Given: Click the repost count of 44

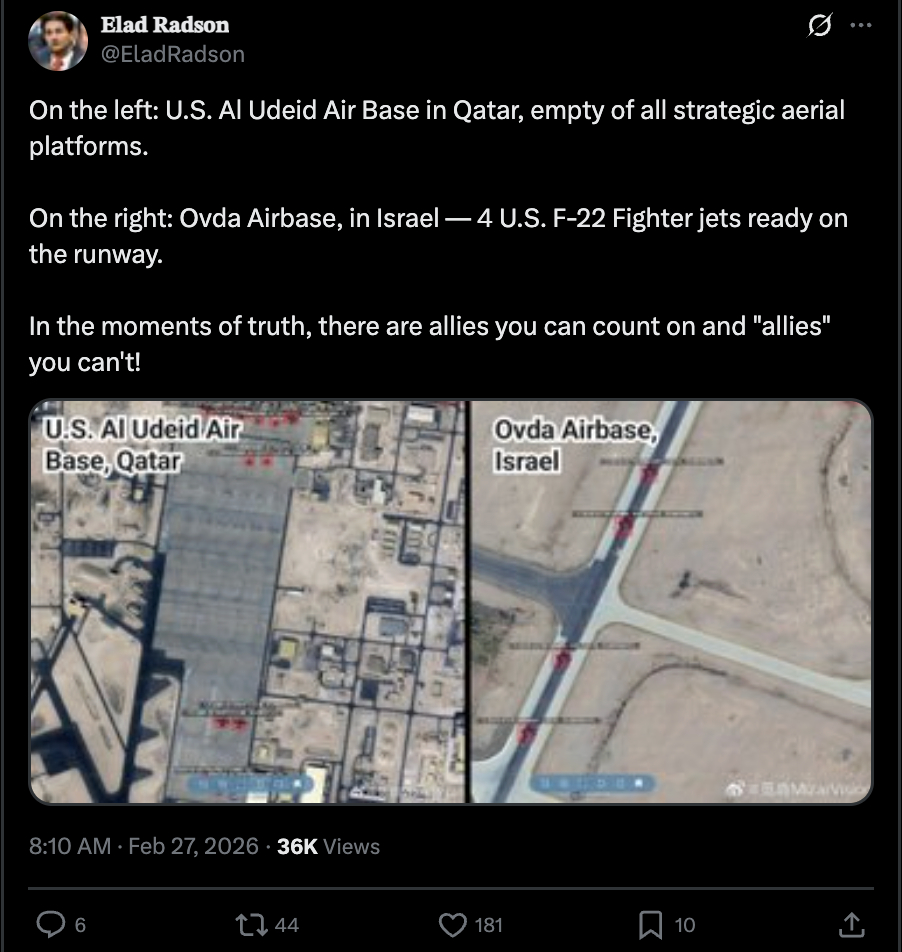Looking at the screenshot, I should point(286,925).
